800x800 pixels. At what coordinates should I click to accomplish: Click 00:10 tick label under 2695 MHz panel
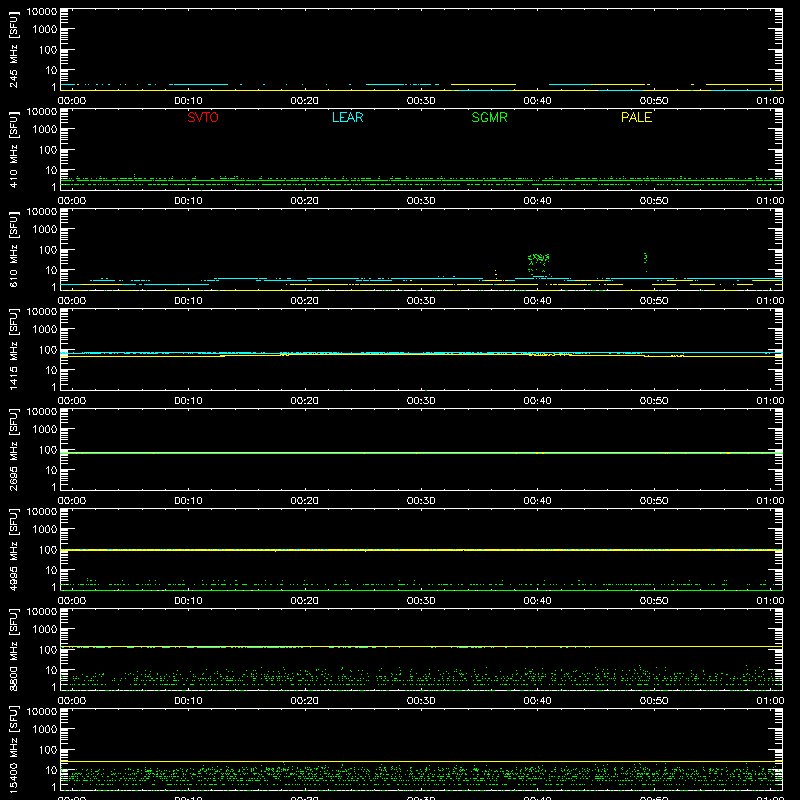[x=188, y=501]
